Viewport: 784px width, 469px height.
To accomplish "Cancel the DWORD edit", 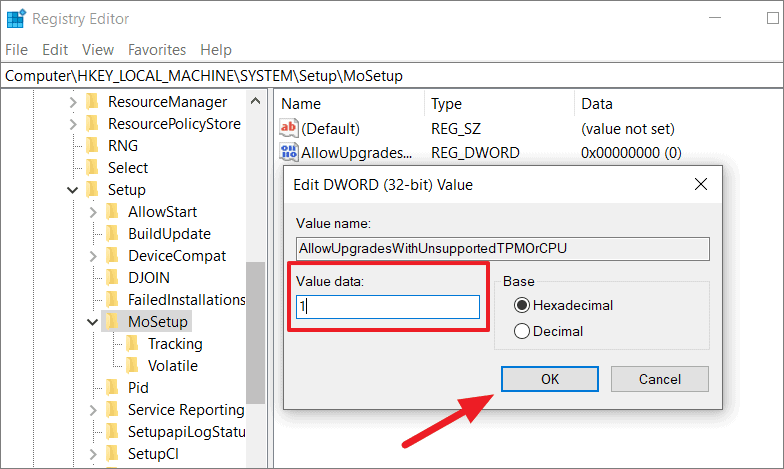I will click(x=660, y=379).
